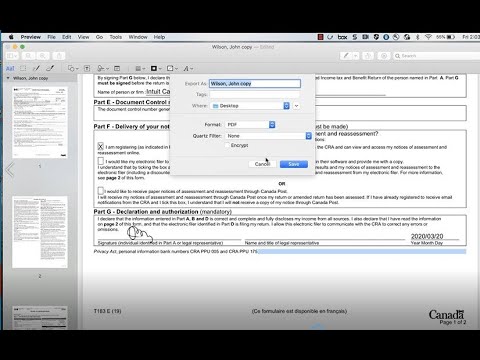Select the text selection (AaI) tool
Screen dimensions: 480x360
click(10, 68)
